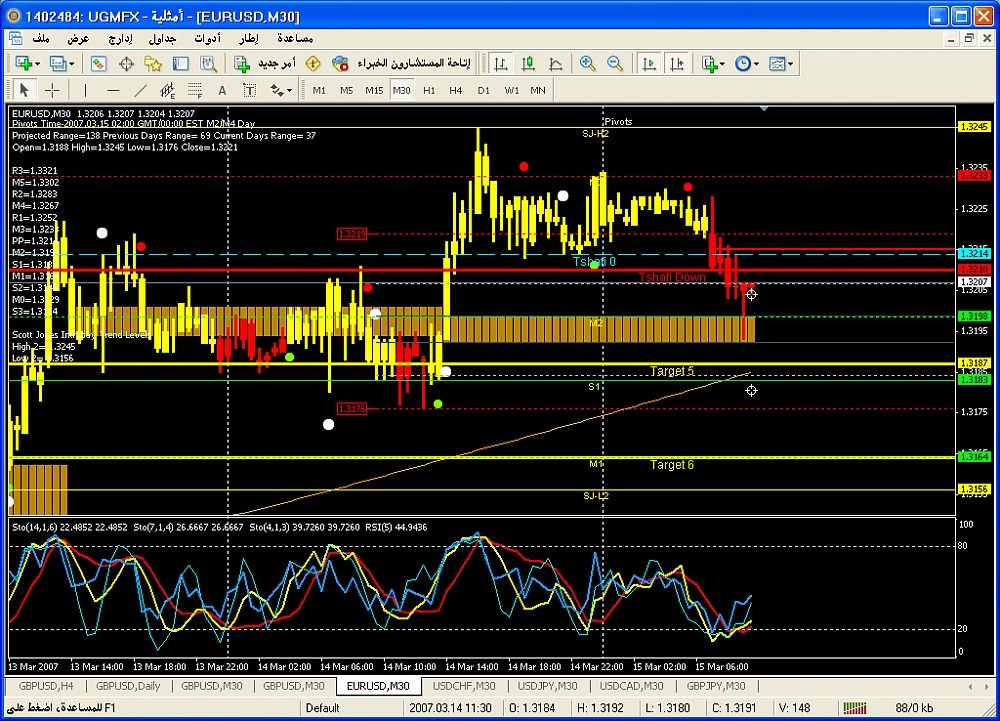
Task: Toggle chart Auto Scroll button
Action: tap(650, 63)
